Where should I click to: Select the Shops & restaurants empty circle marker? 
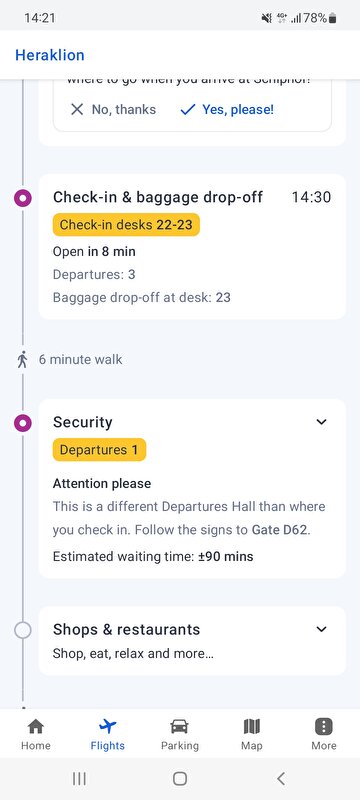22,630
